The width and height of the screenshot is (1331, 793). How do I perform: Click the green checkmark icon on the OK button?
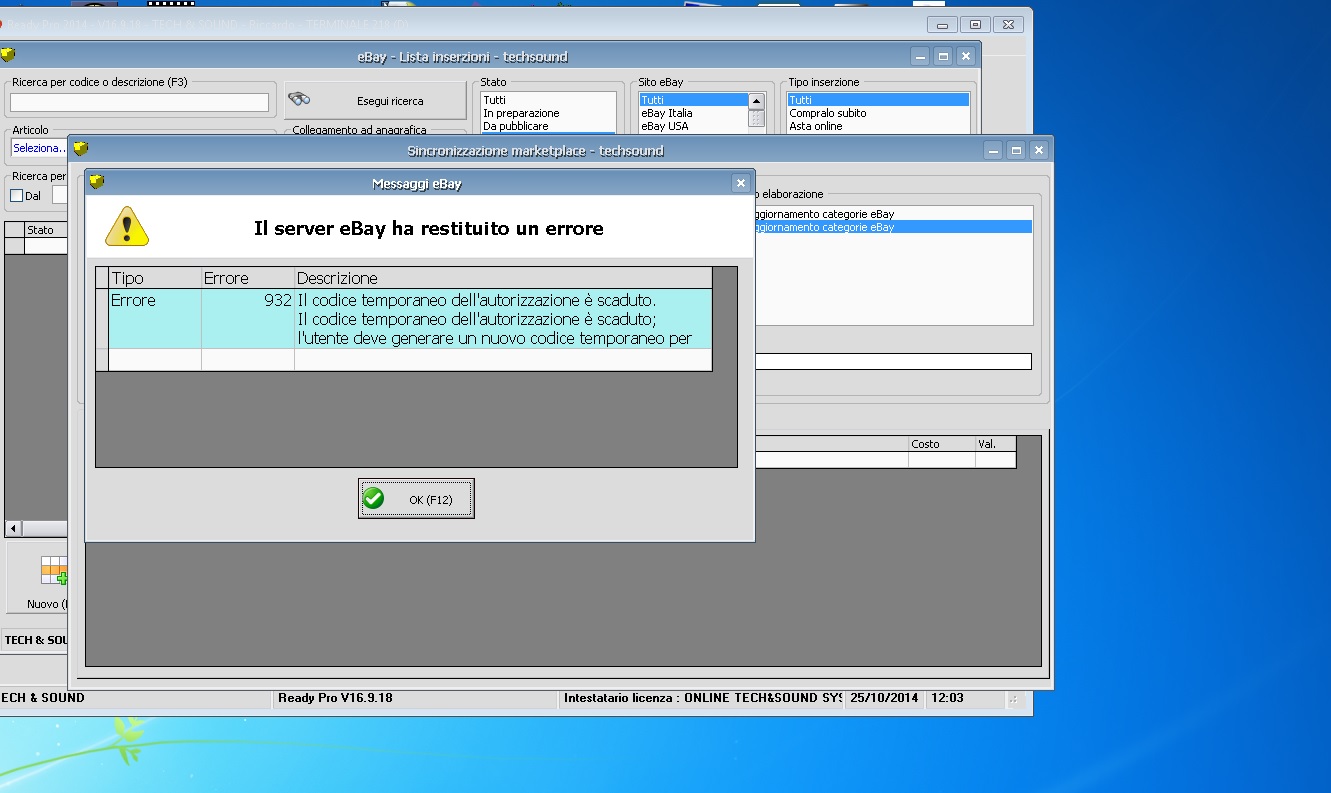(x=374, y=498)
